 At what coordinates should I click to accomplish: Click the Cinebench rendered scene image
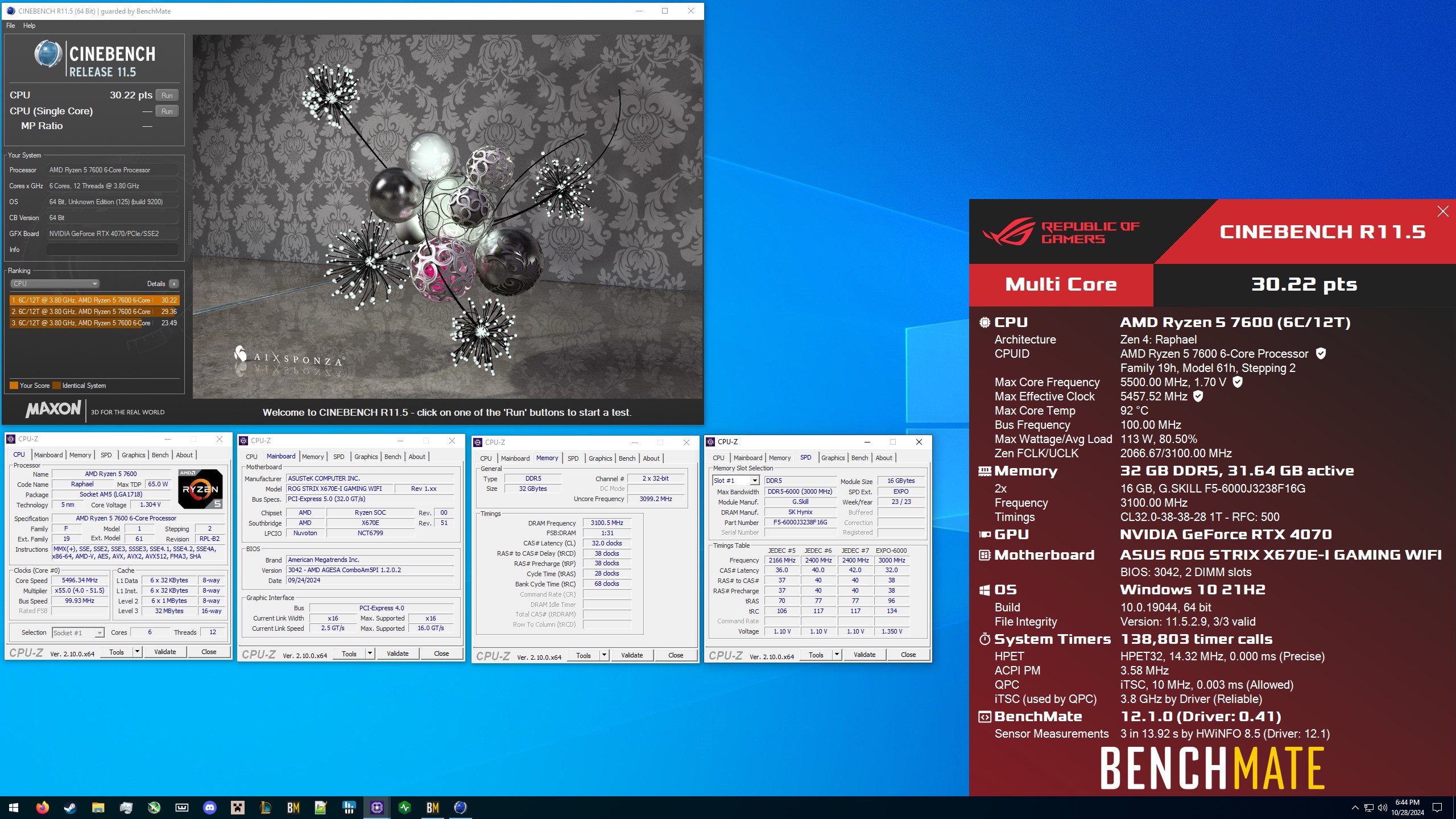[x=448, y=217]
